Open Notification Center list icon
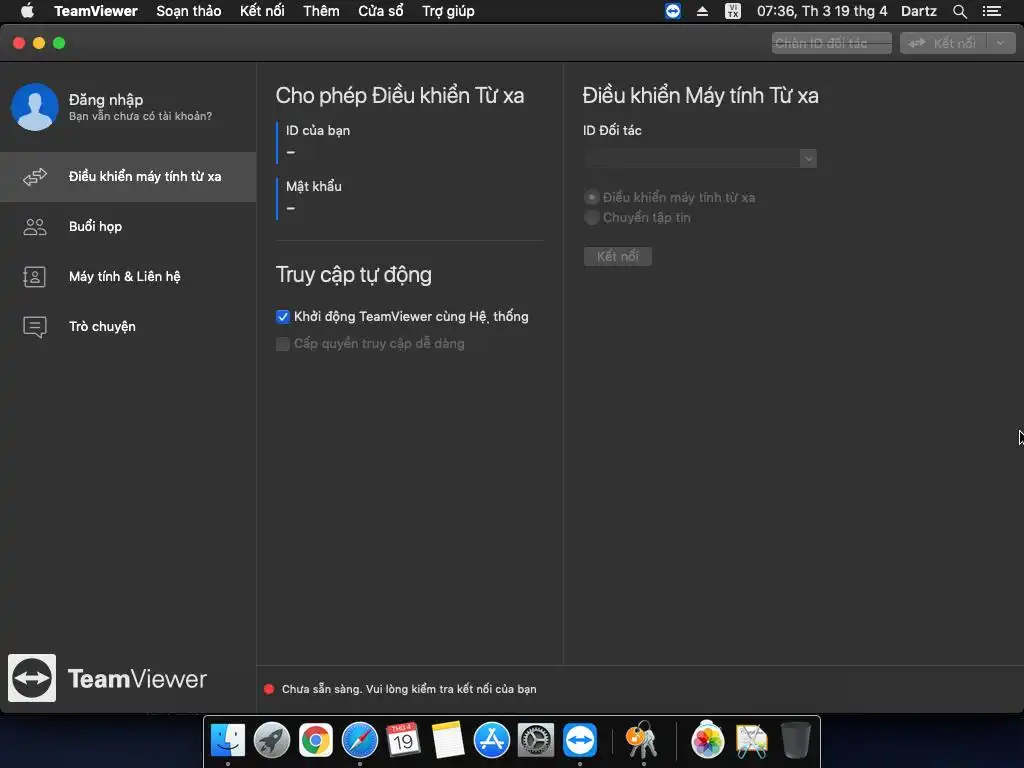The height and width of the screenshot is (768, 1024). [991, 11]
